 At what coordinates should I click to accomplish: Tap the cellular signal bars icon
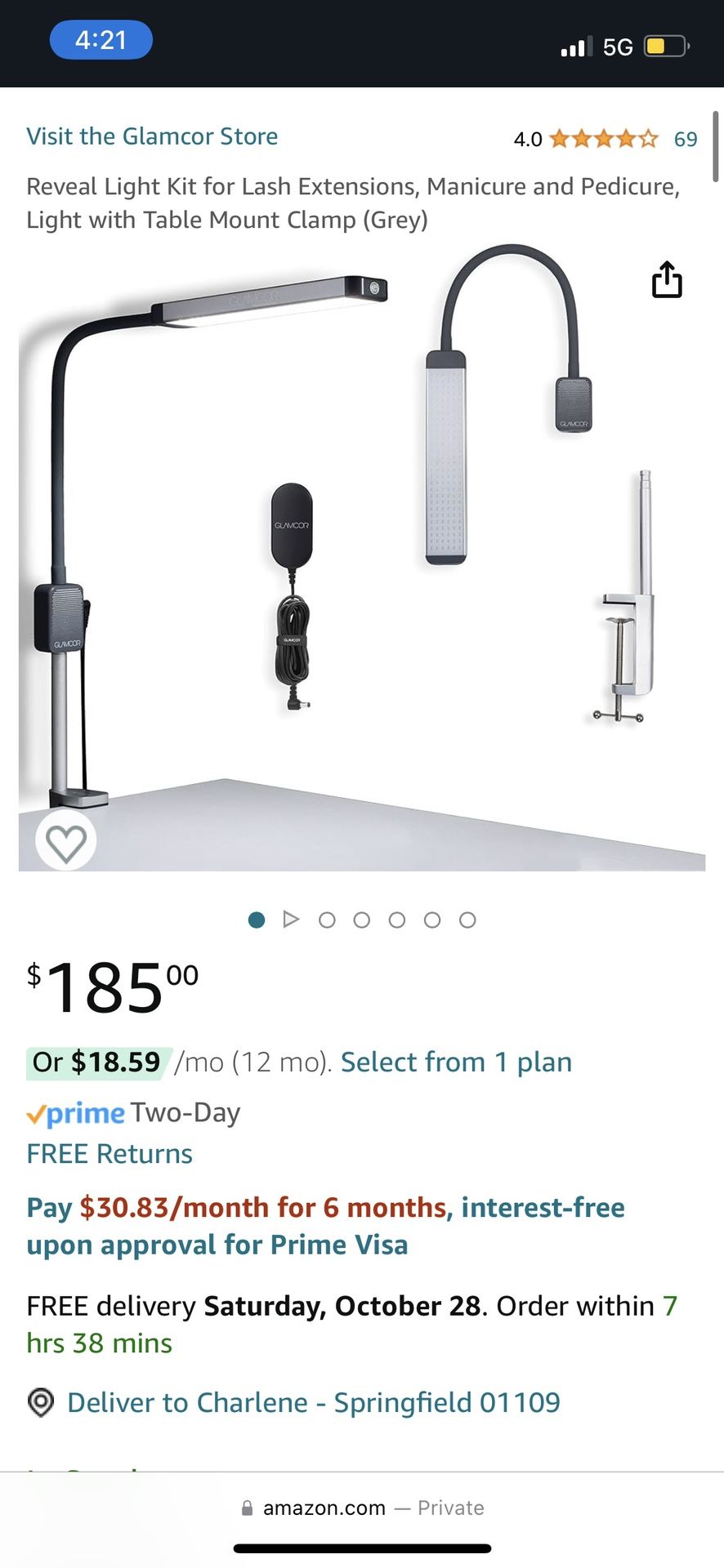[x=577, y=47]
